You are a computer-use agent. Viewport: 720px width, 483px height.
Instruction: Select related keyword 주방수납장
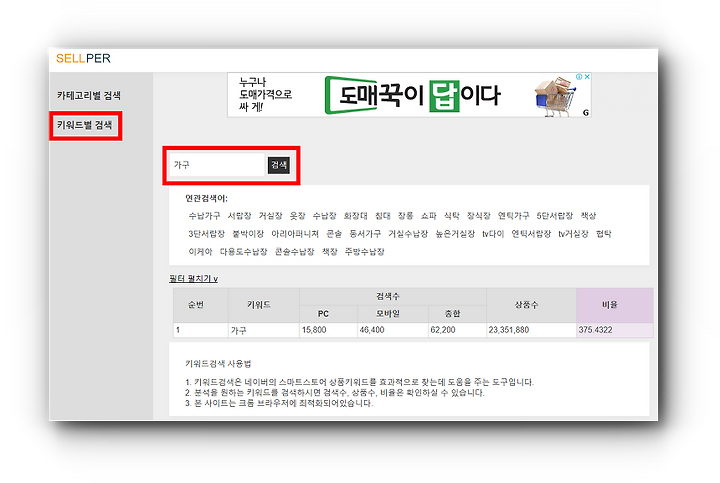pos(365,252)
